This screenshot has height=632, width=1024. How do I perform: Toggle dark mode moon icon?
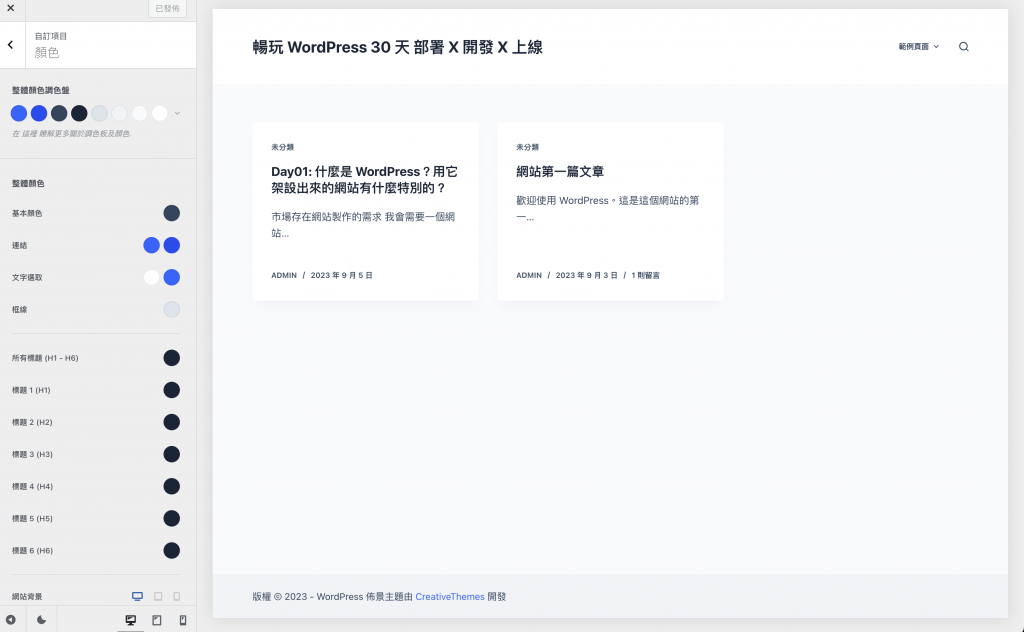41,620
